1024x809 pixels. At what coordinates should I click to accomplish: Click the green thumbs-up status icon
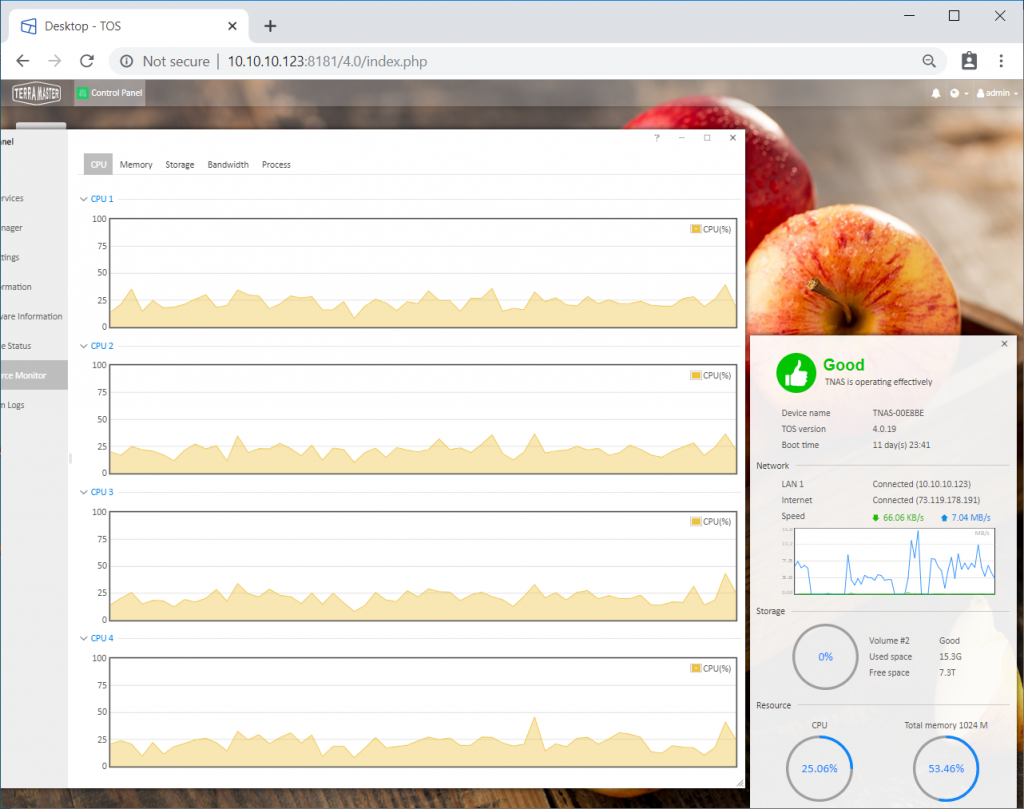[x=796, y=373]
